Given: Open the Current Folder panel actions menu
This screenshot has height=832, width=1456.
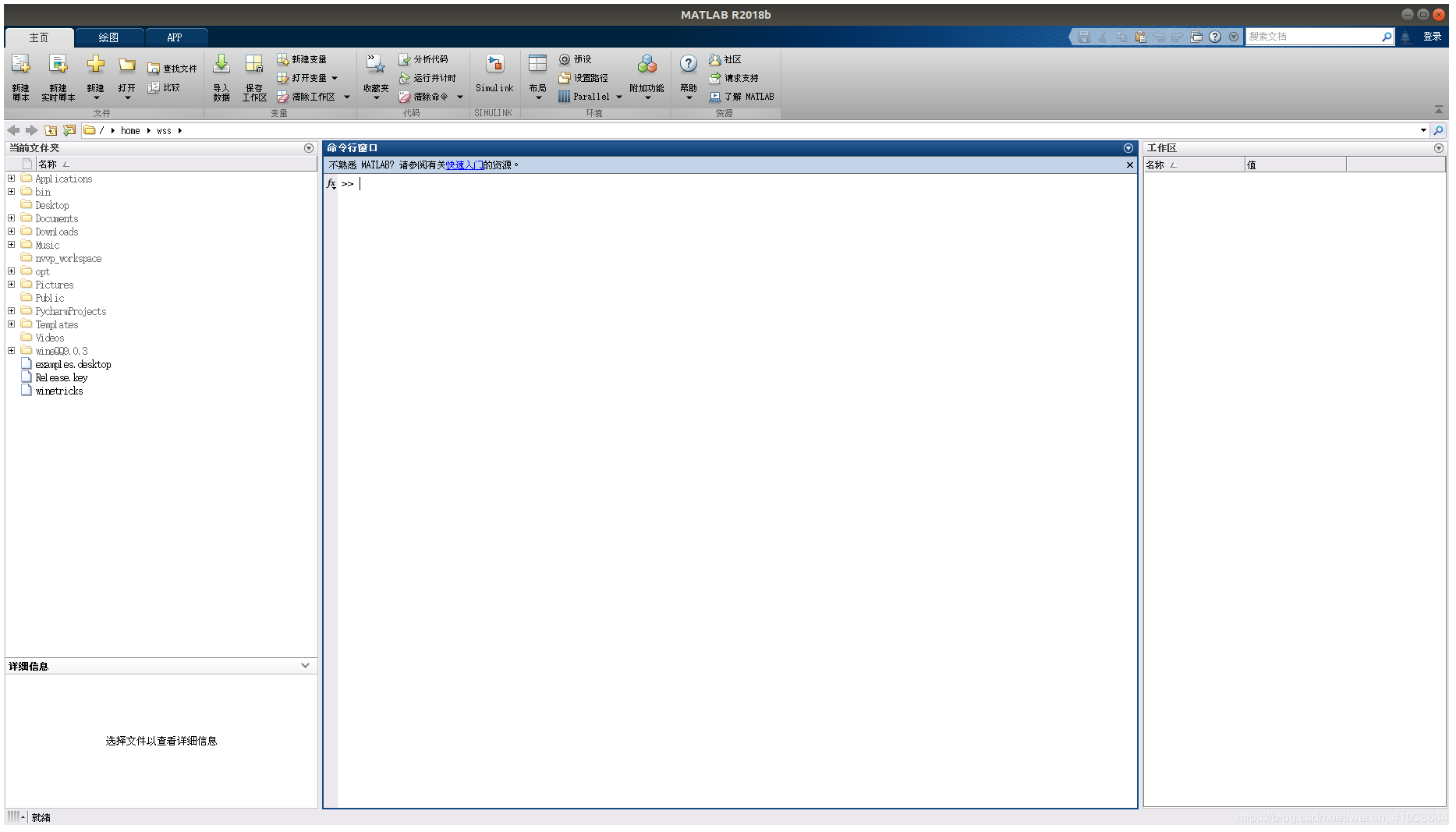Looking at the screenshot, I should click(309, 147).
